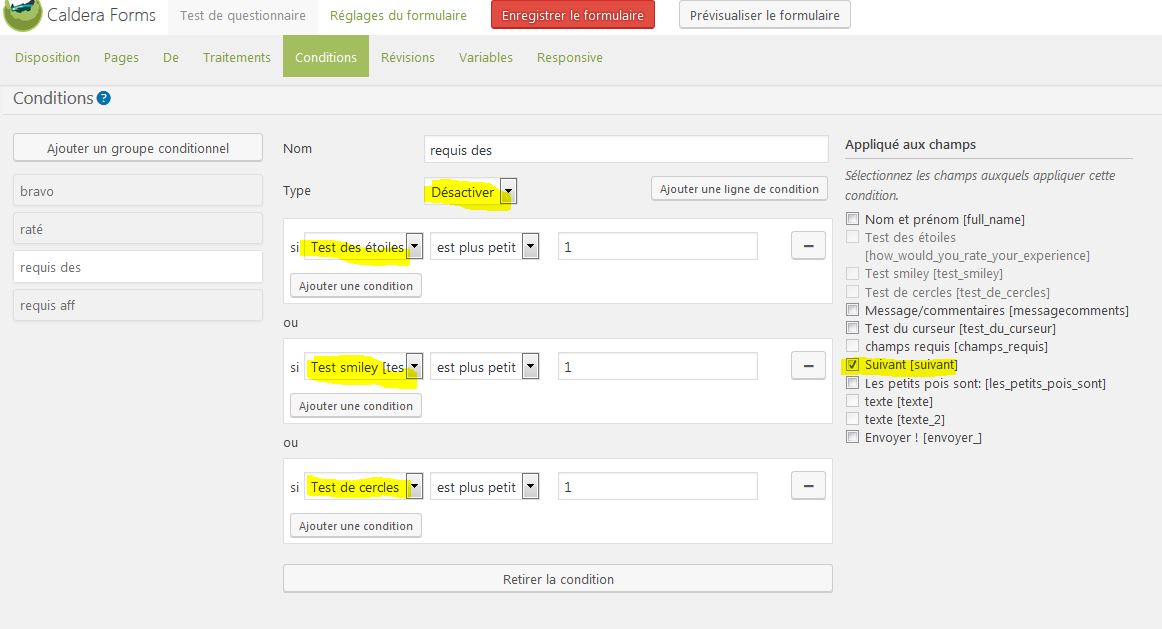Viewport: 1162px width, 629px height.
Task: Check the Test du curseur checkbox
Action: pyautogui.click(x=852, y=327)
